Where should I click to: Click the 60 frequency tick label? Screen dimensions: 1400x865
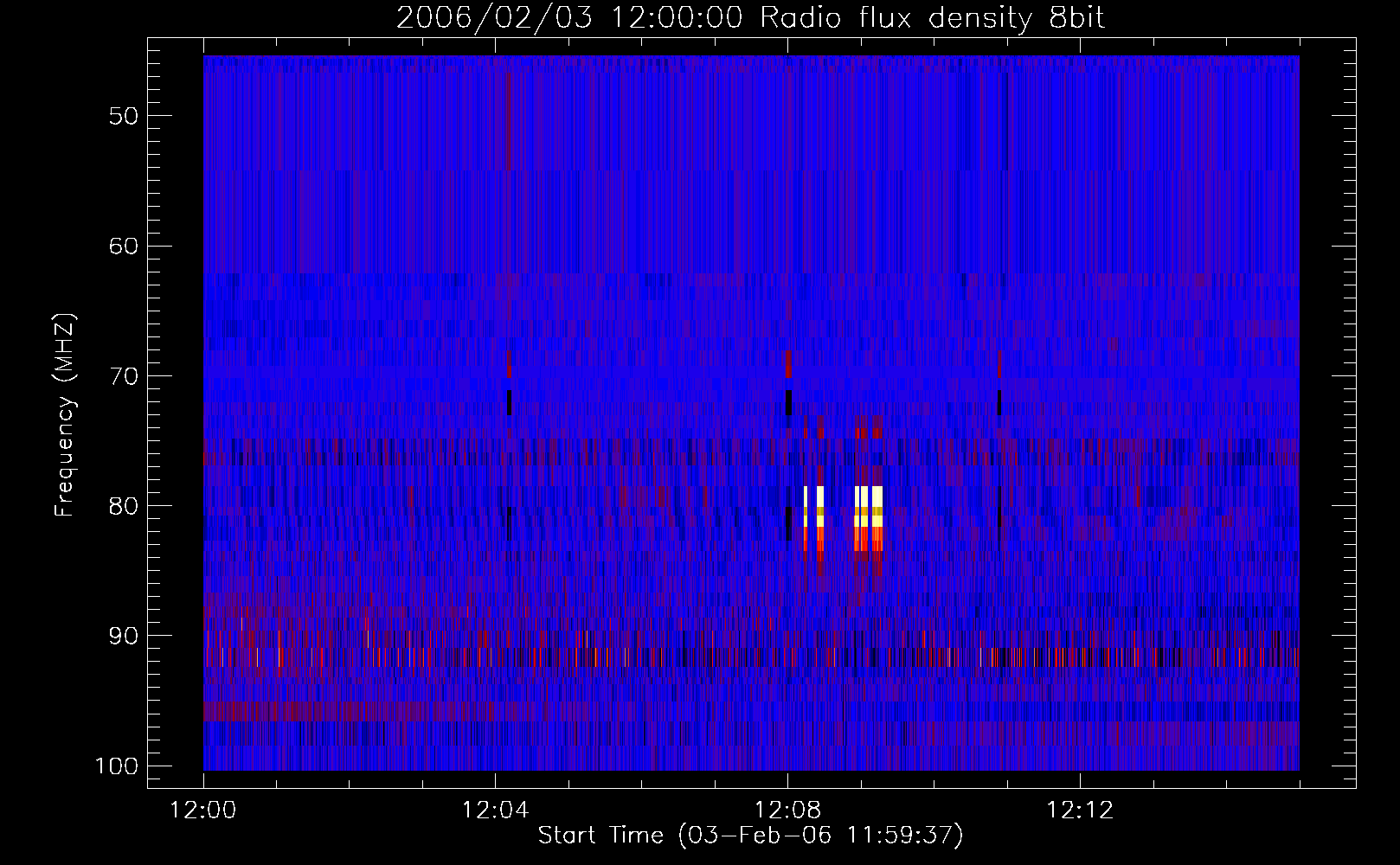click(124, 246)
